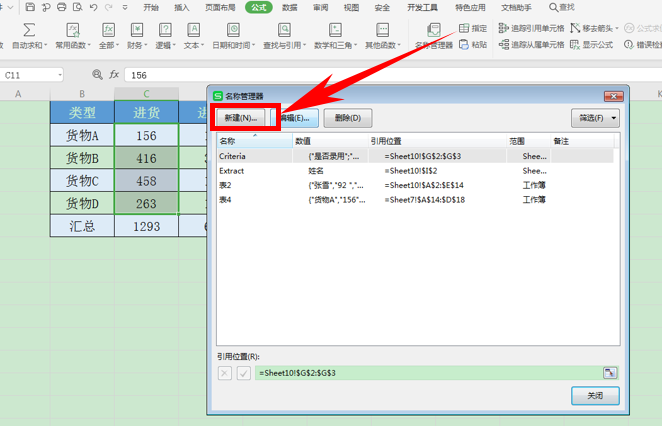This screenshot has height=426, width=664.
Task: Select cell with value 416
Action: (146, 158)
